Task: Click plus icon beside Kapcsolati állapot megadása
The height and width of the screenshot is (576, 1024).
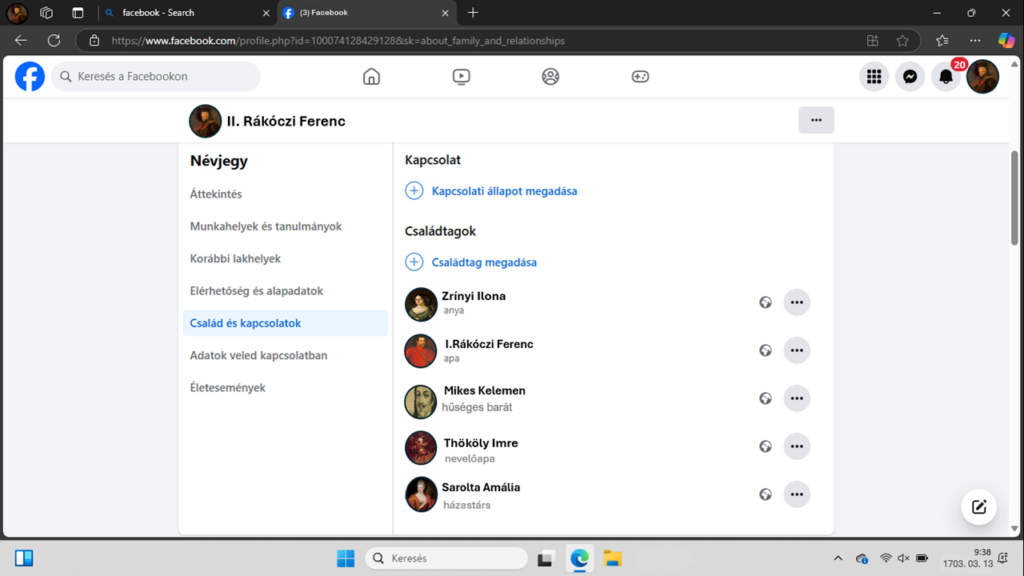Action: coord(414,191)
